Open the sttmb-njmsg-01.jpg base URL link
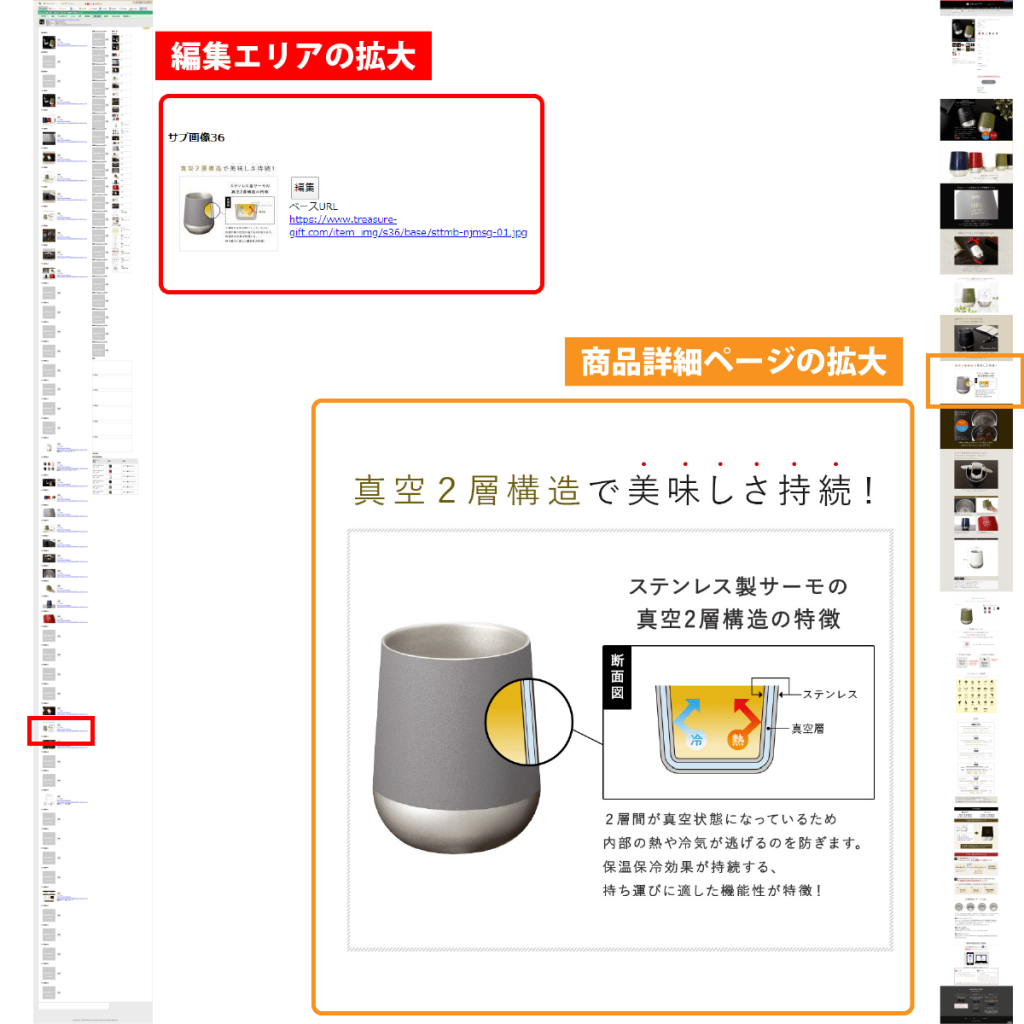Viewport: 1024px width, 1024px height. pyautogui.click(x=407, y=226)
